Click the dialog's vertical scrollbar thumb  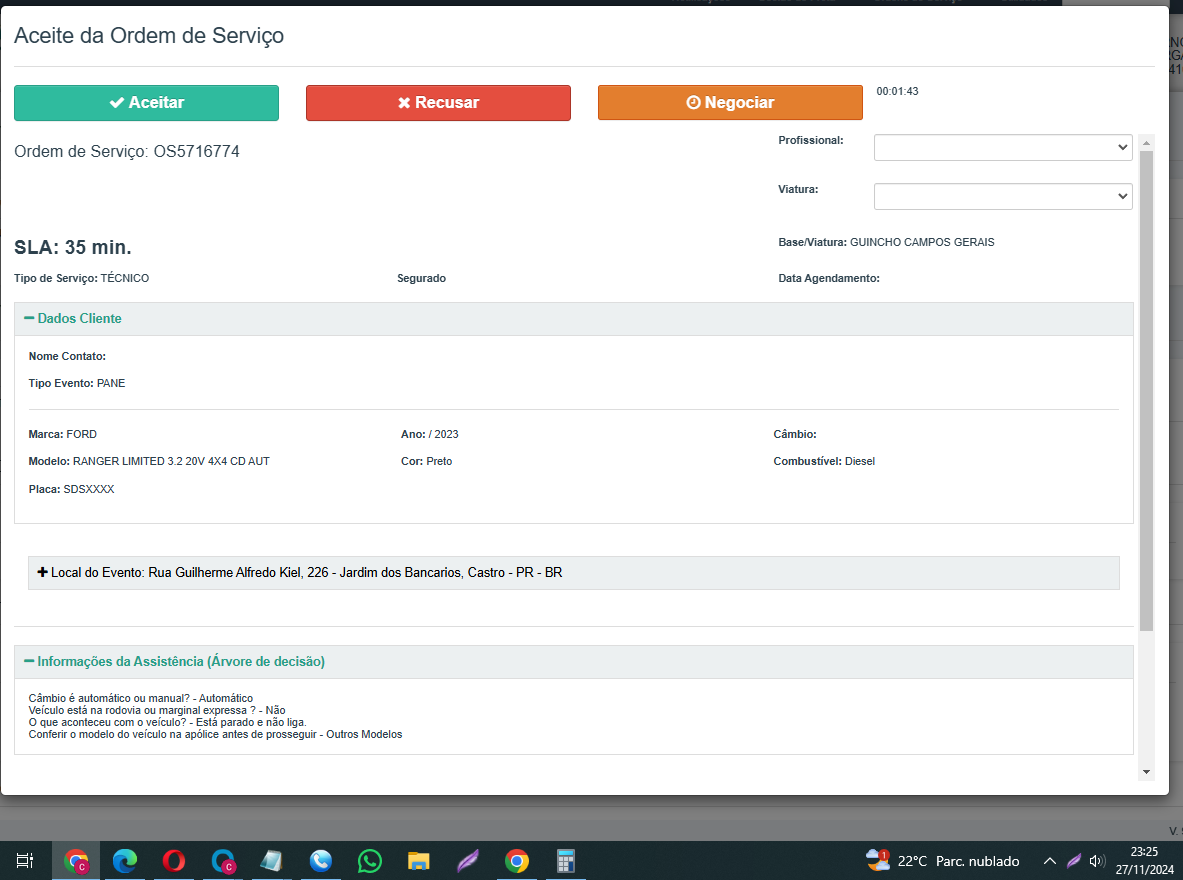click(x=1146, y=390)
